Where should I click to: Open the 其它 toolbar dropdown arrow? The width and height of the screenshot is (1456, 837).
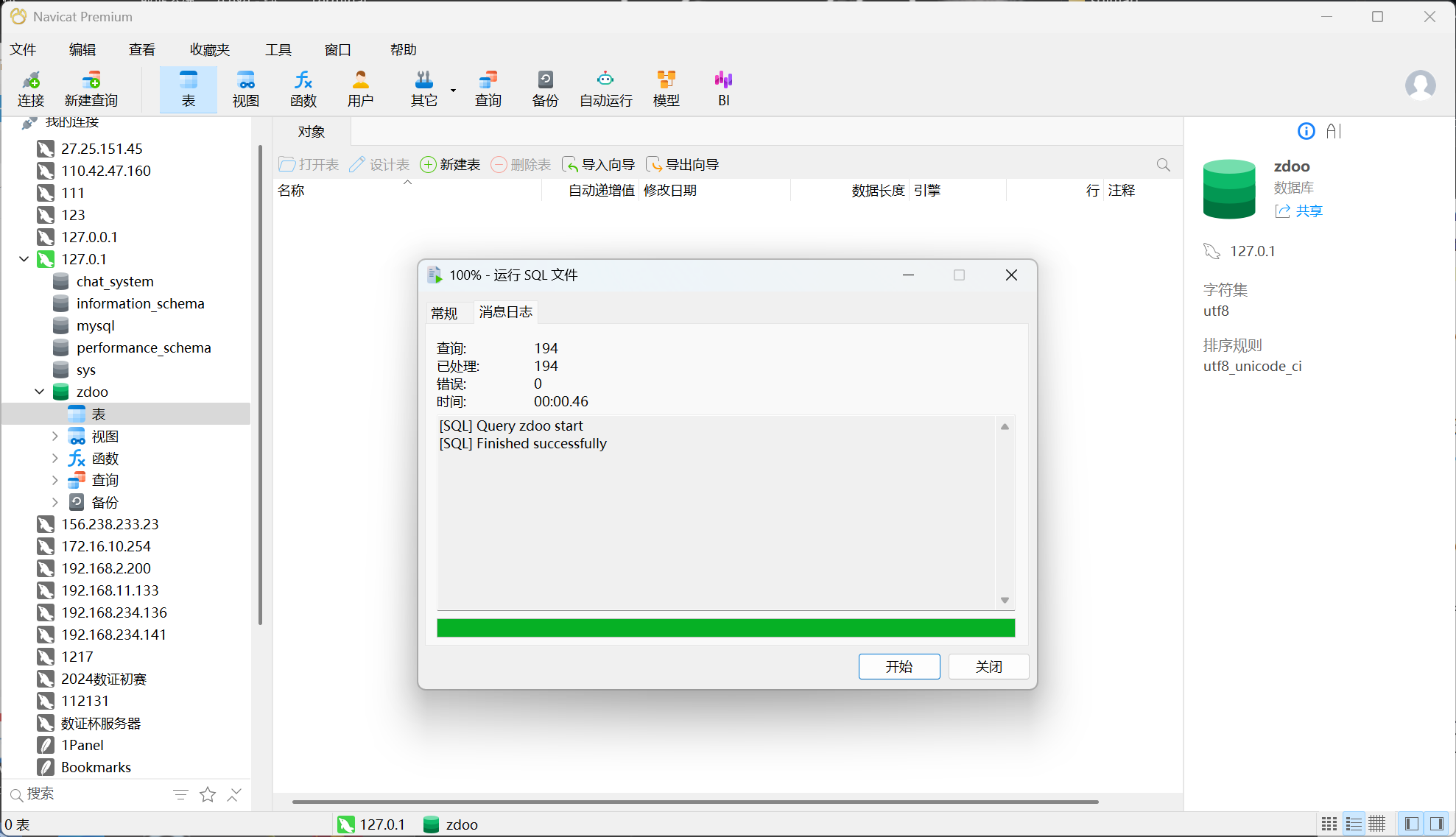tap(453, 91)
